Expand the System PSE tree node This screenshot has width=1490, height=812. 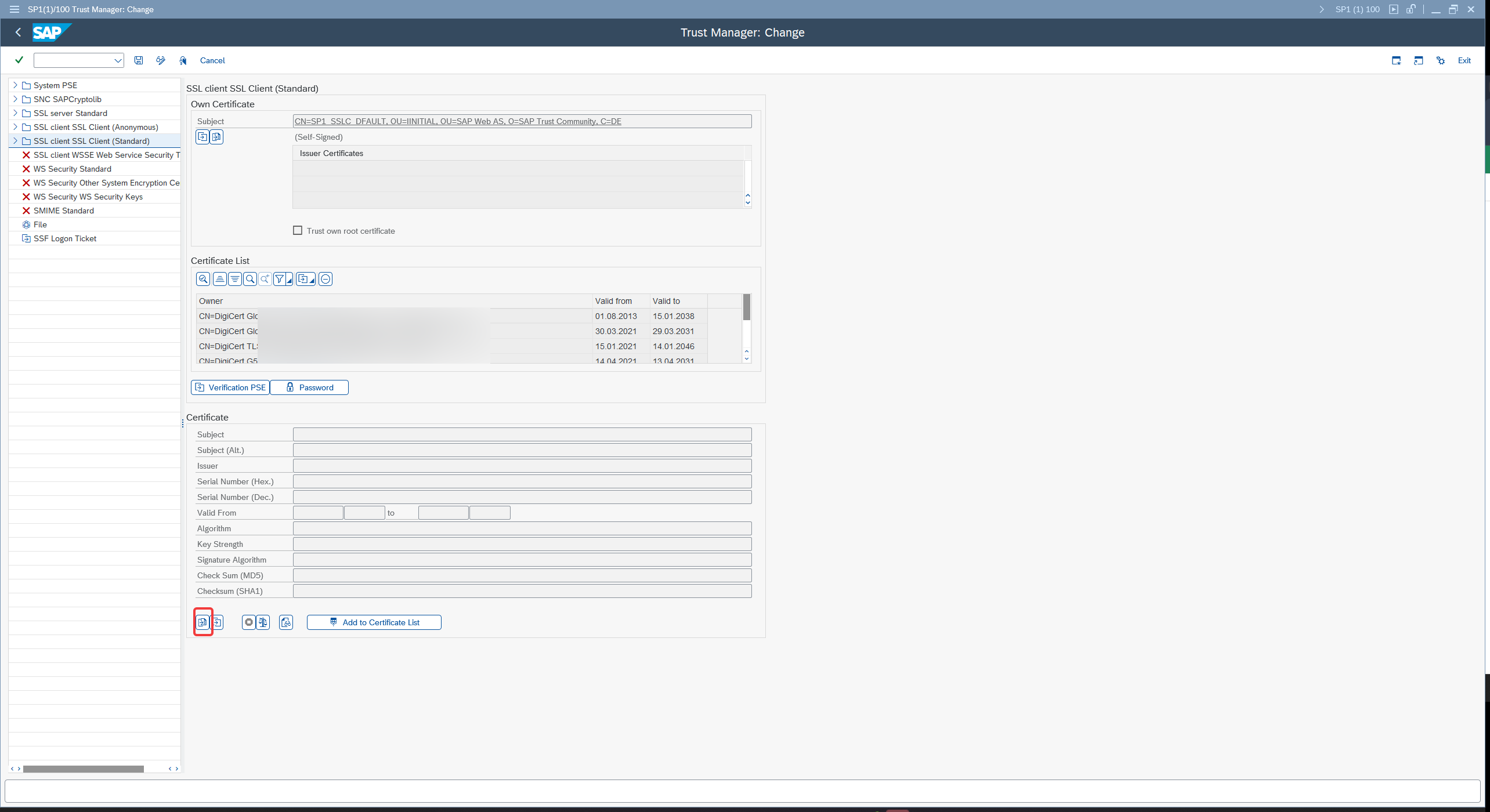tap(15, 85)
